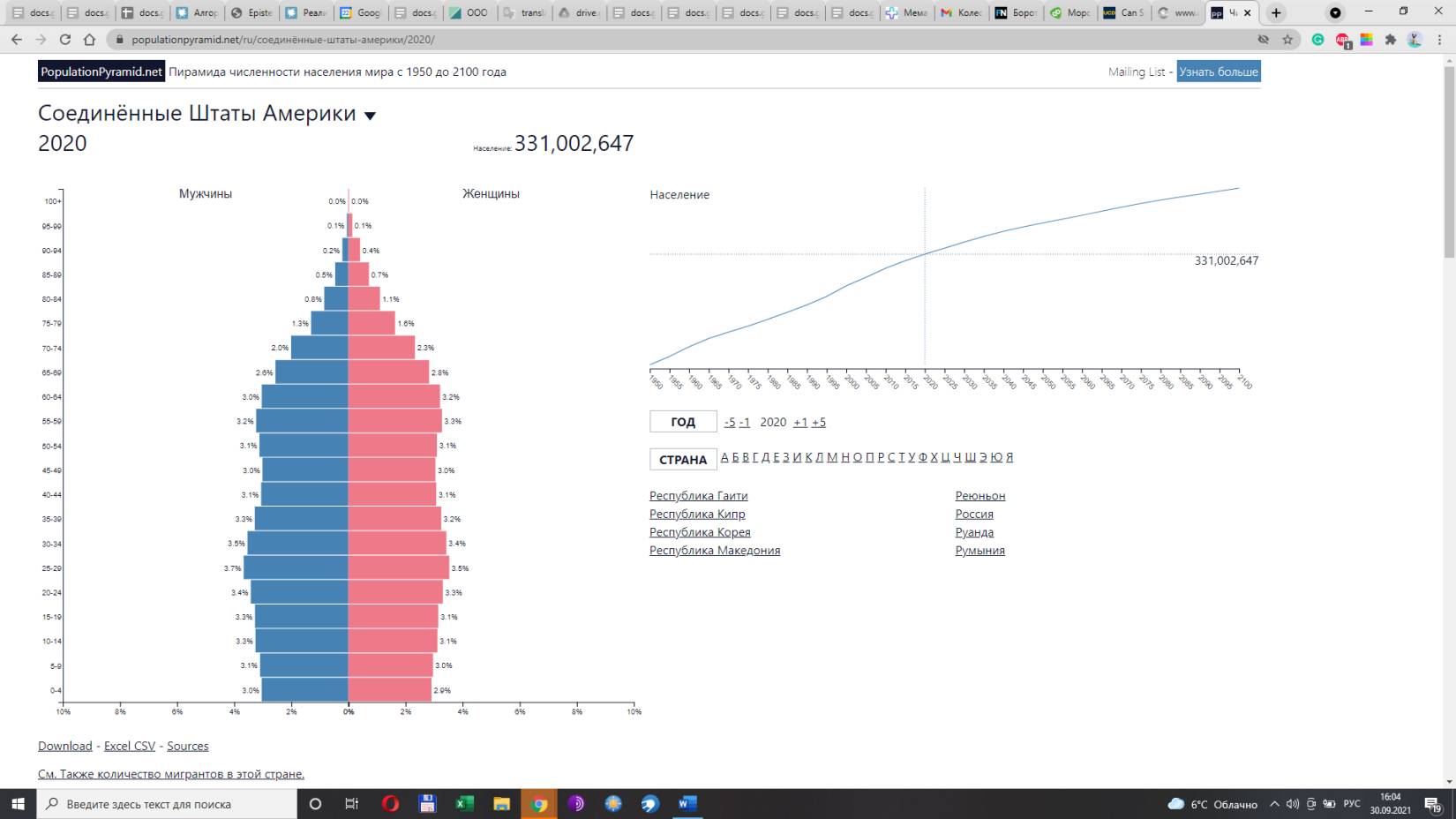Bookmark this page with the star icon

click(1287, 40)
